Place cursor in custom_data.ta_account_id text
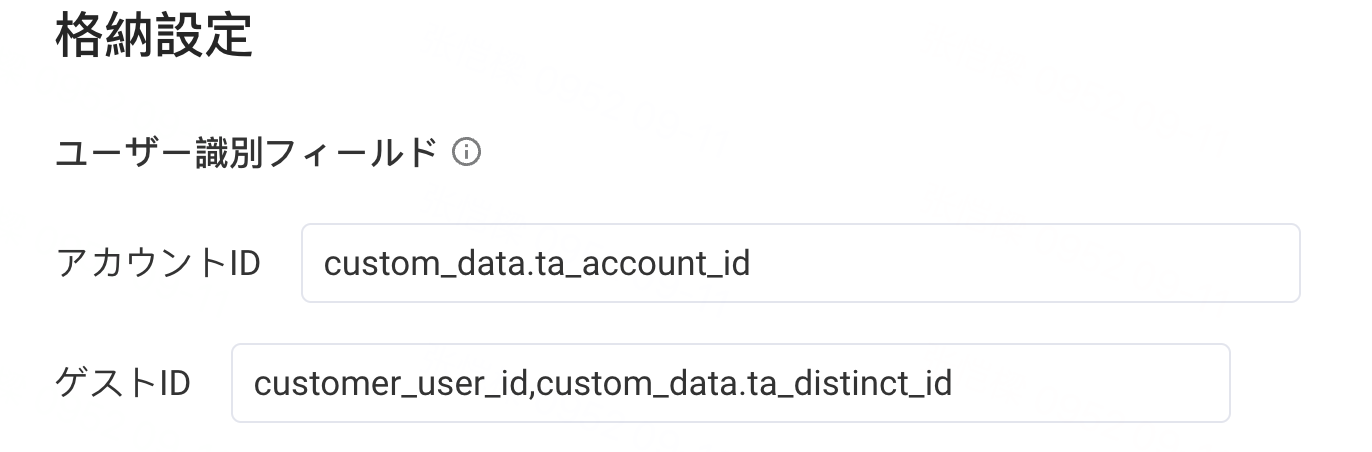 [537, 265]
